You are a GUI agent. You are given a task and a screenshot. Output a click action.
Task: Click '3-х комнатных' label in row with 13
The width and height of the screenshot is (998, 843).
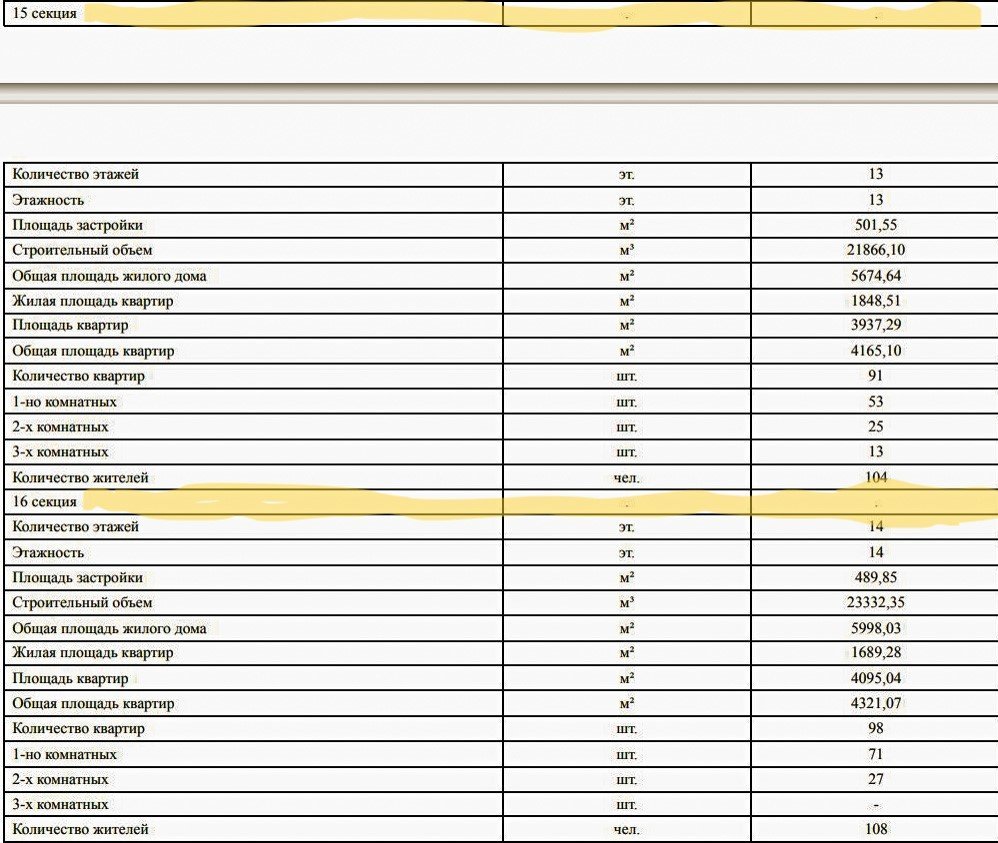tap(60, 452)
